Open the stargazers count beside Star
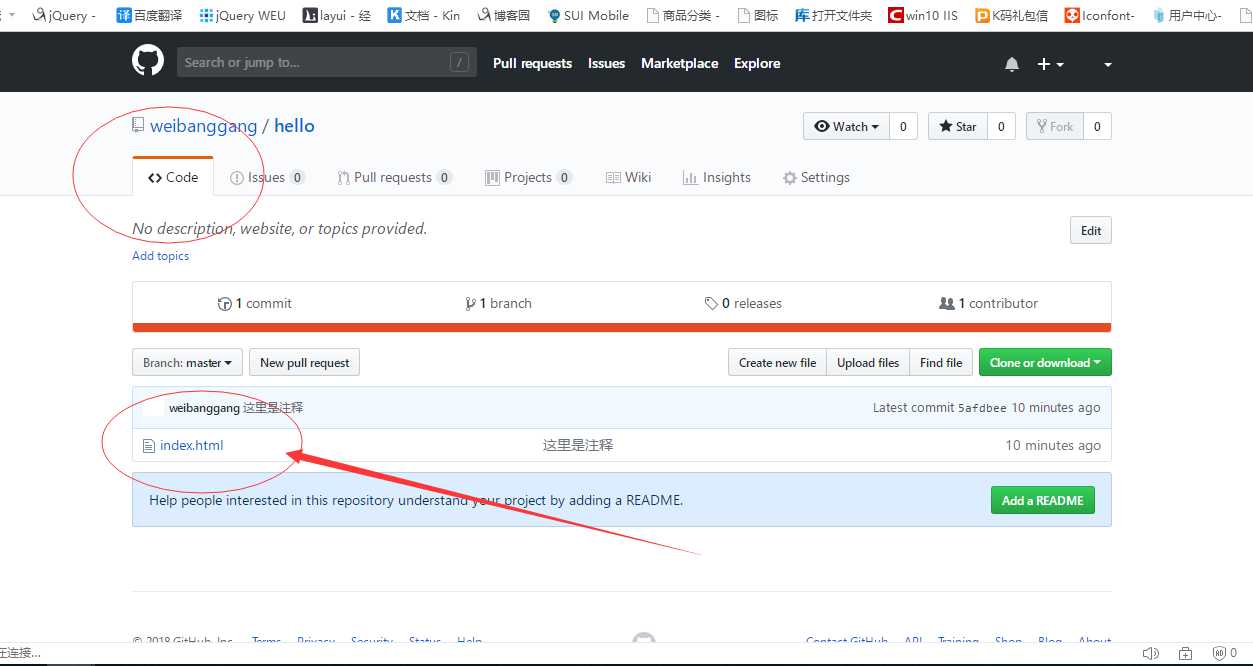This screenshot has height=666, width=1253. (x=1001, y=126)
